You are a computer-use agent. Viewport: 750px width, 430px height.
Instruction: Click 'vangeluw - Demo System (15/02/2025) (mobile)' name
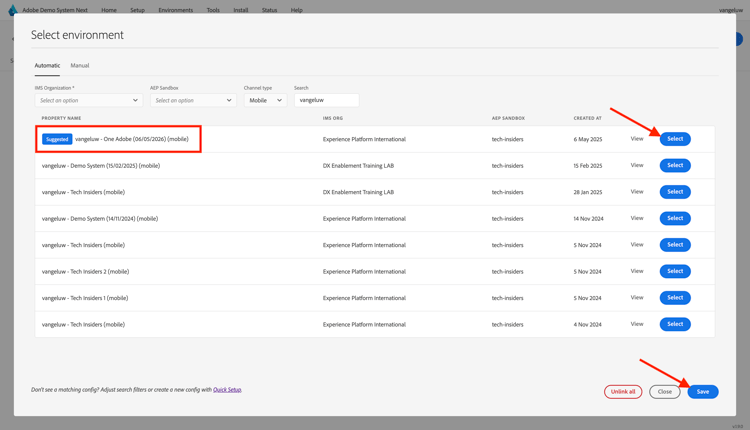101,165
